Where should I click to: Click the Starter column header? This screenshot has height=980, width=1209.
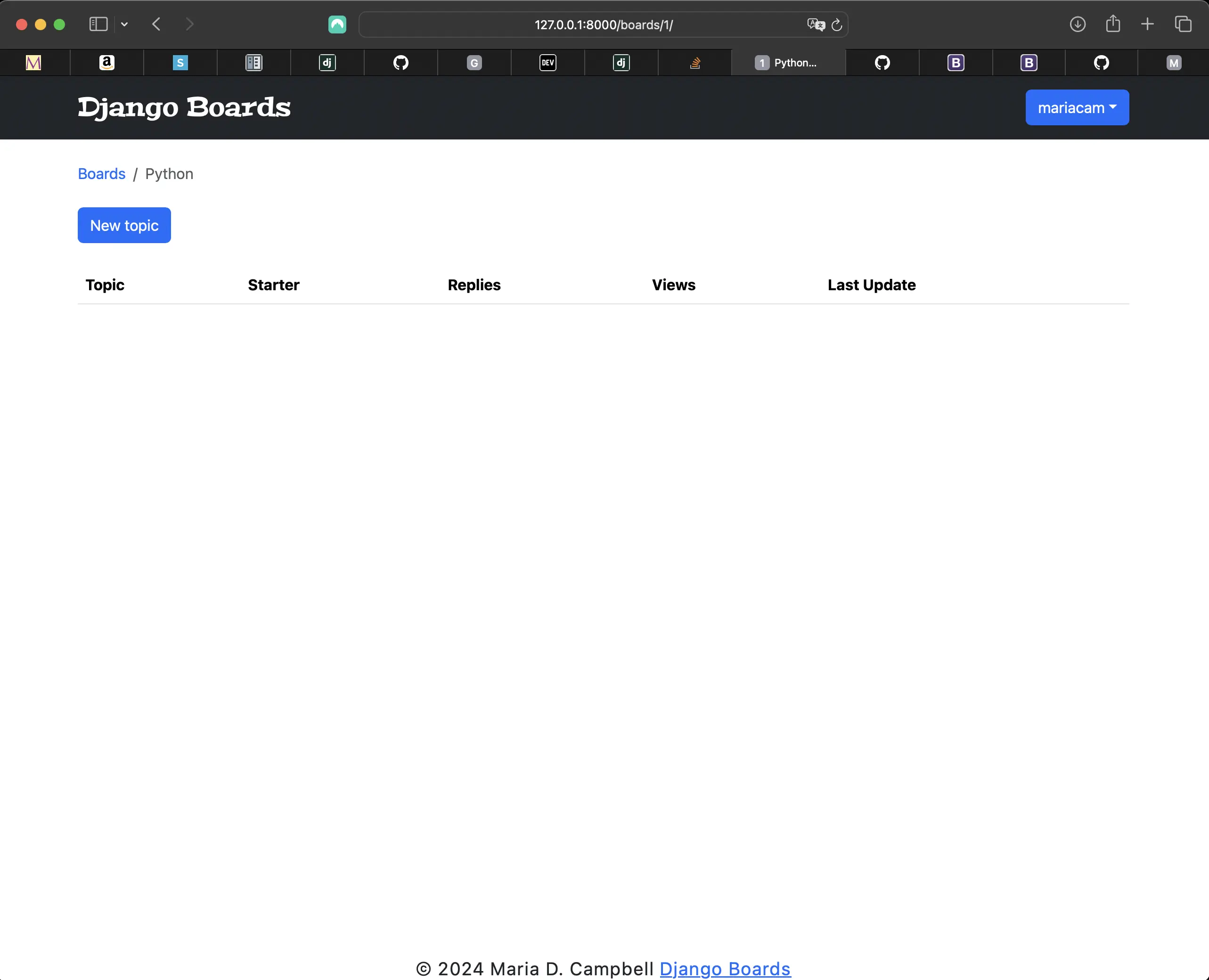coord(274,285)
